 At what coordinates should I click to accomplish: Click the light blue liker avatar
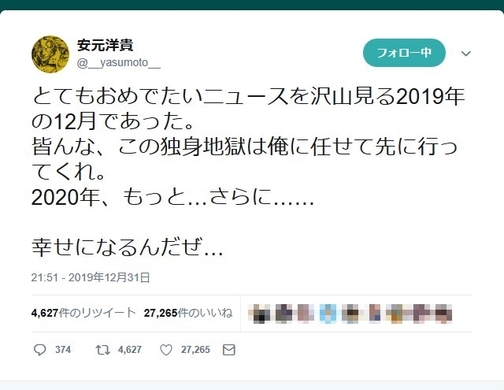(328, 314)
